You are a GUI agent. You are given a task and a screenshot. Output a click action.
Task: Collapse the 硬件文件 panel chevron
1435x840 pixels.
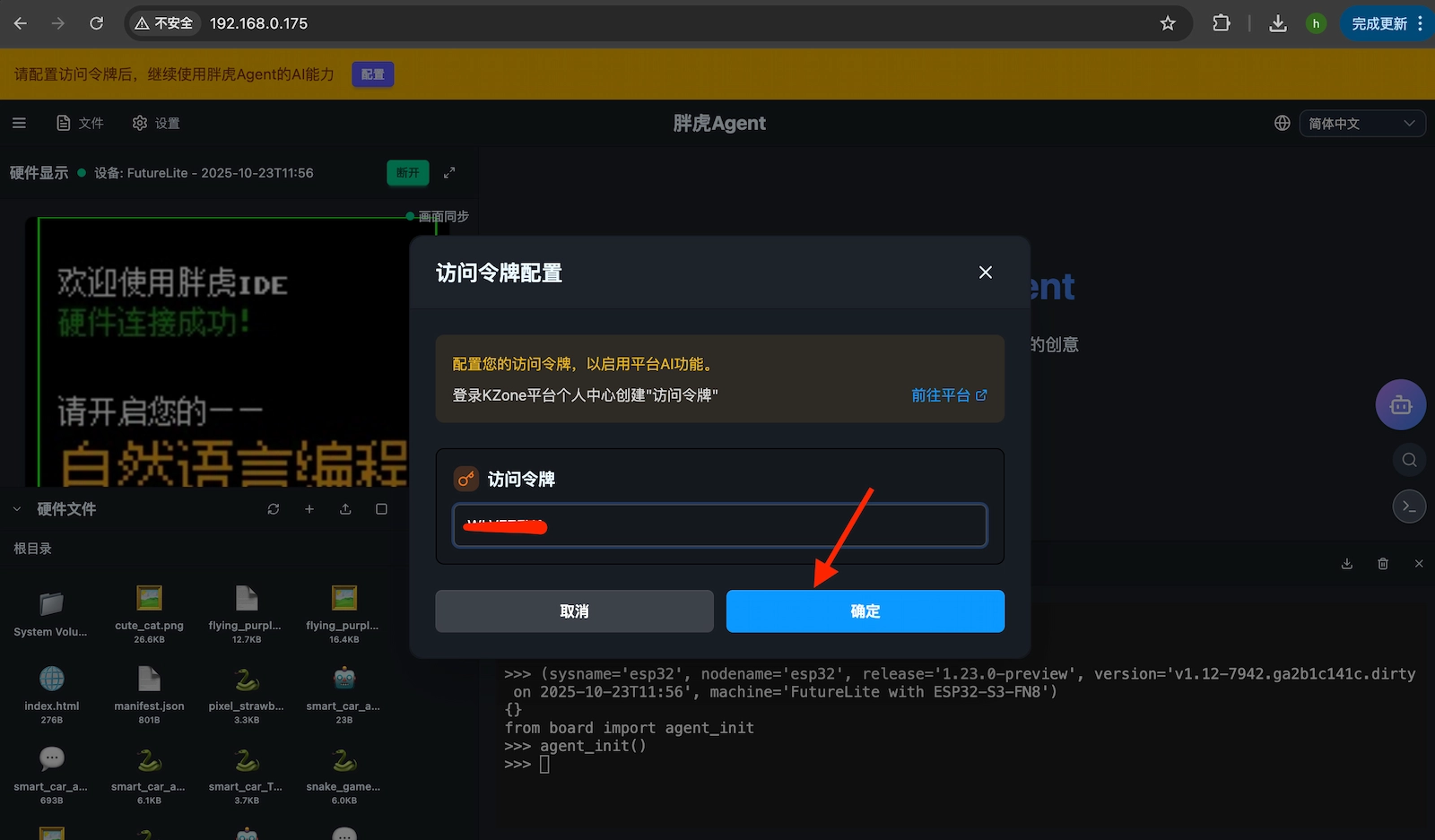point(16,508)
